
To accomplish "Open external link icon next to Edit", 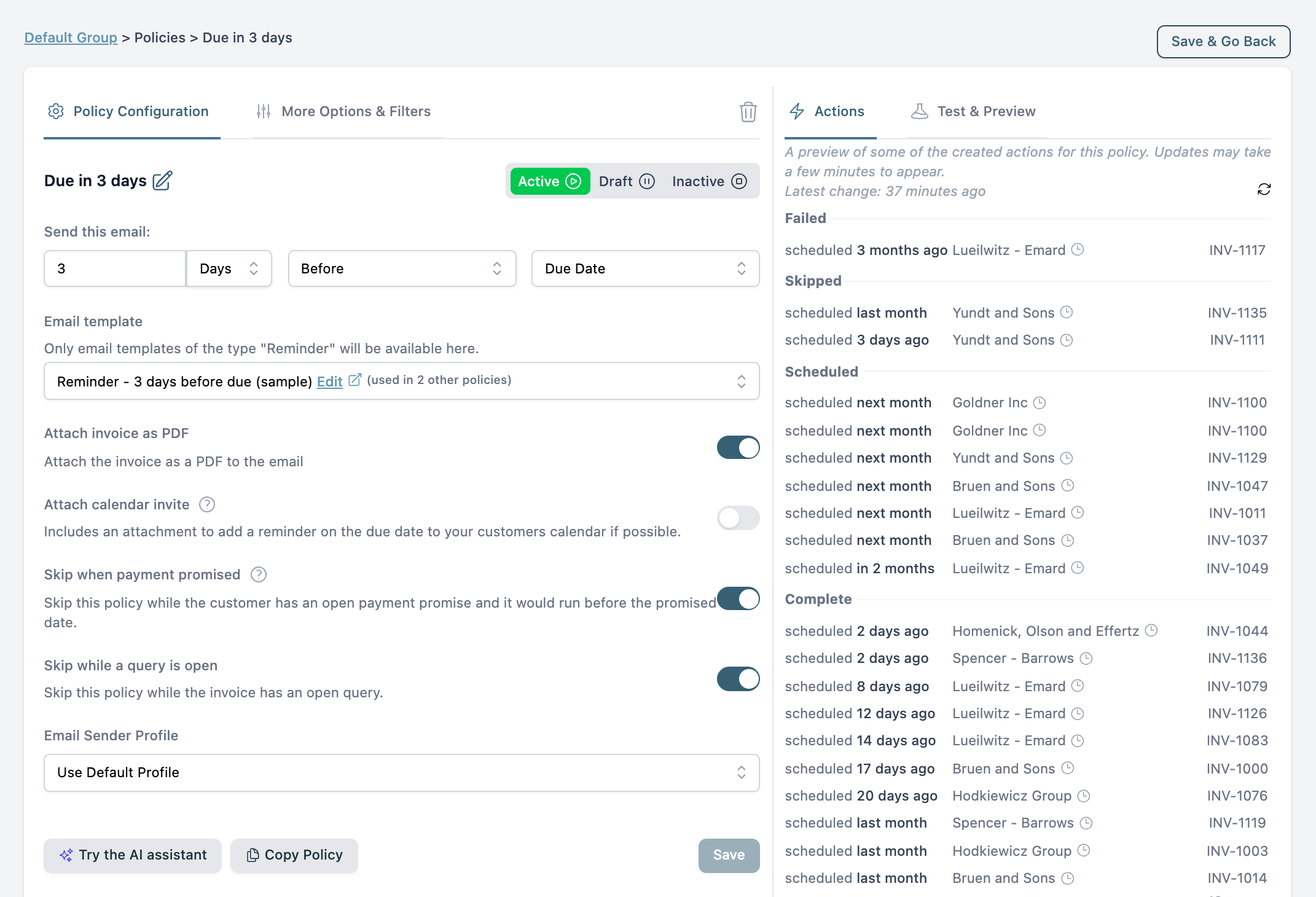I will tap(354, 380).
